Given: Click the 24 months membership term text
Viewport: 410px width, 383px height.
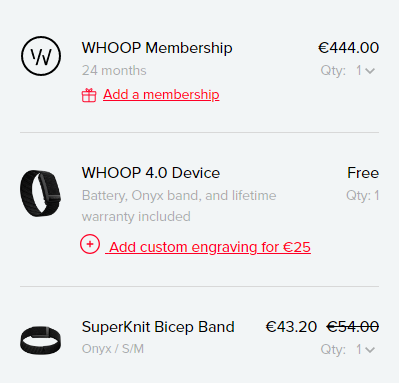Looking at the screenshot, I should [x=114, y=71].
